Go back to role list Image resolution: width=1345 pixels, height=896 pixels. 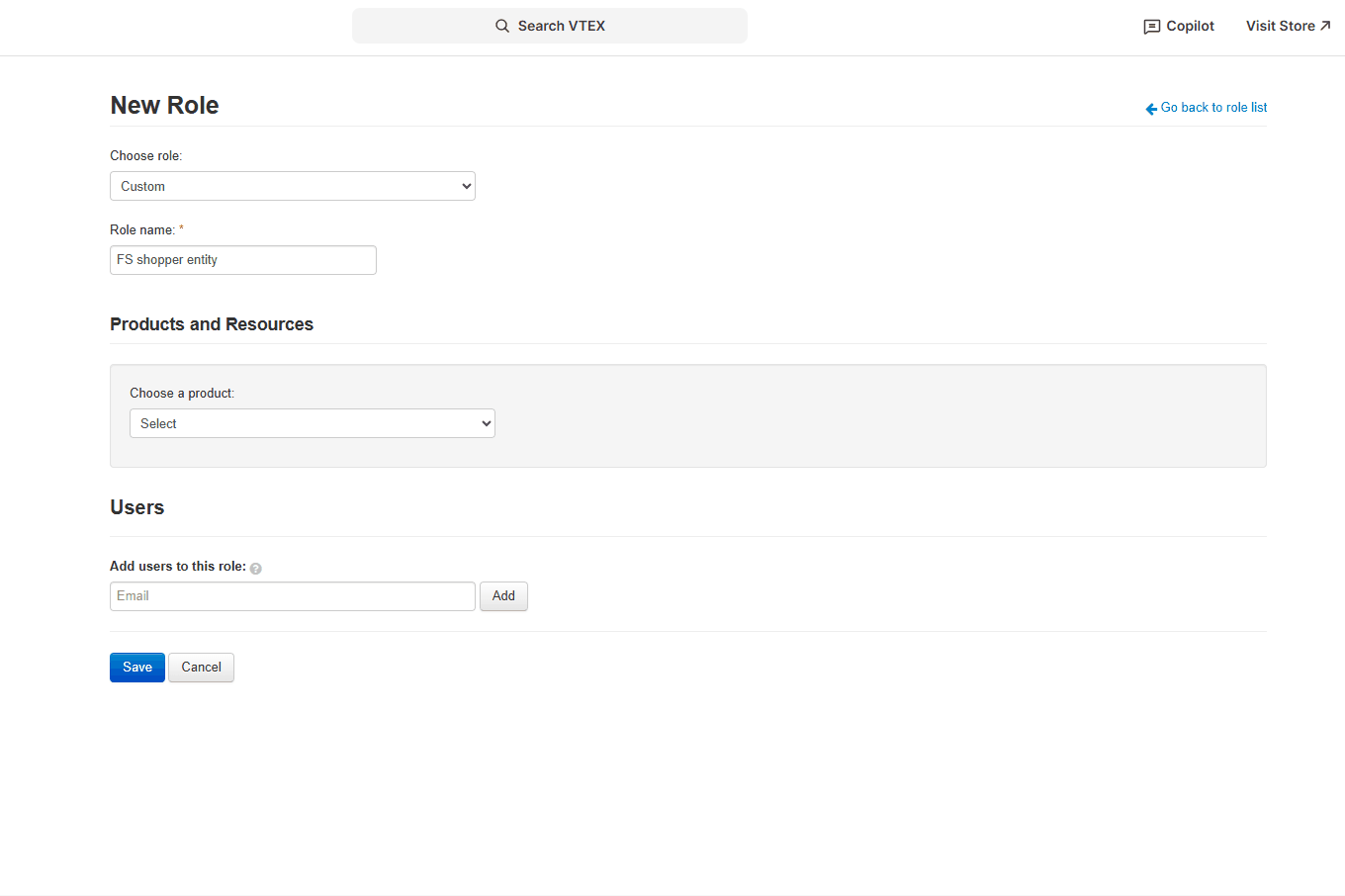[x=1213, y=108]
